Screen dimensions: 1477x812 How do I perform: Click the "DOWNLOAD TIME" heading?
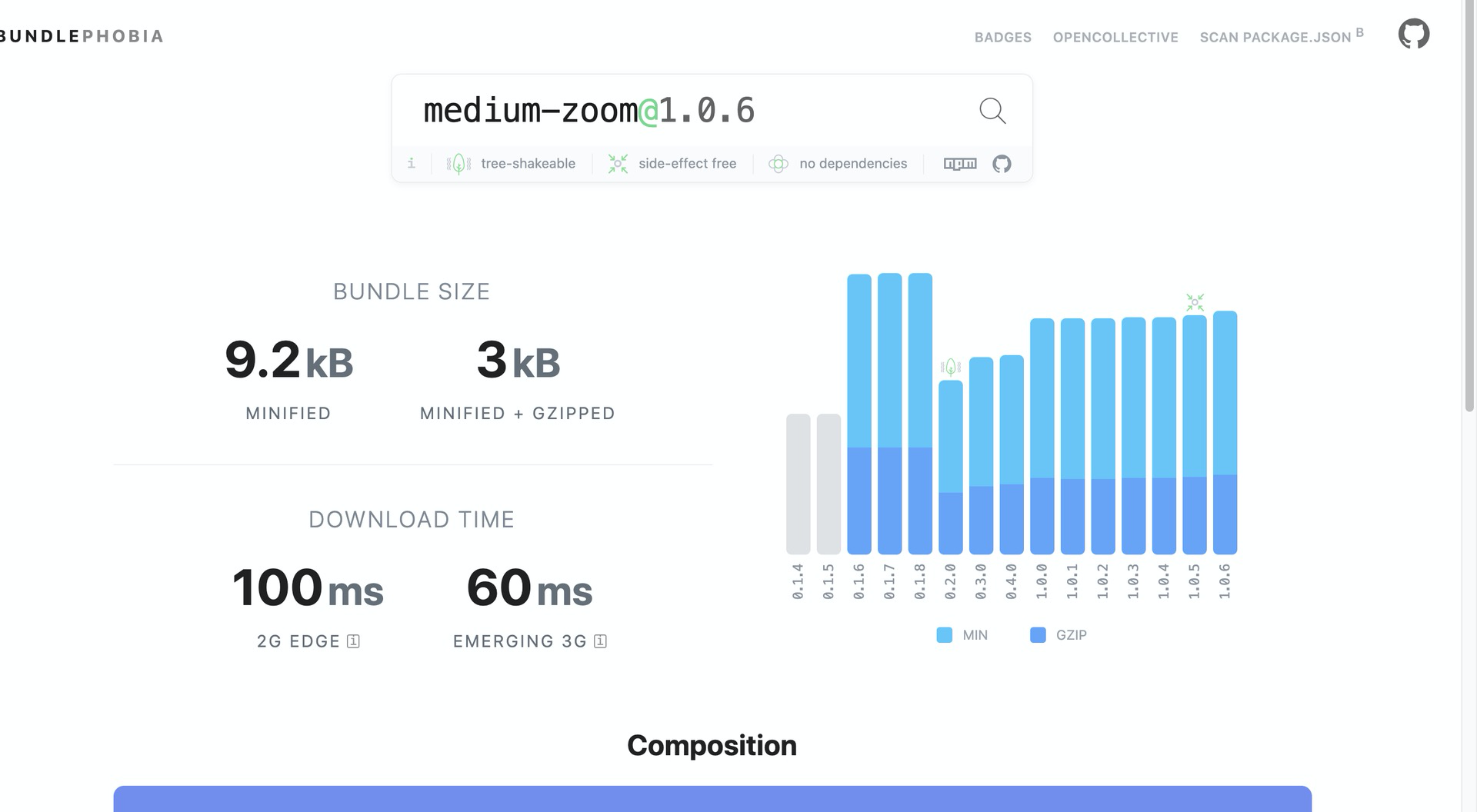(412, 520)
